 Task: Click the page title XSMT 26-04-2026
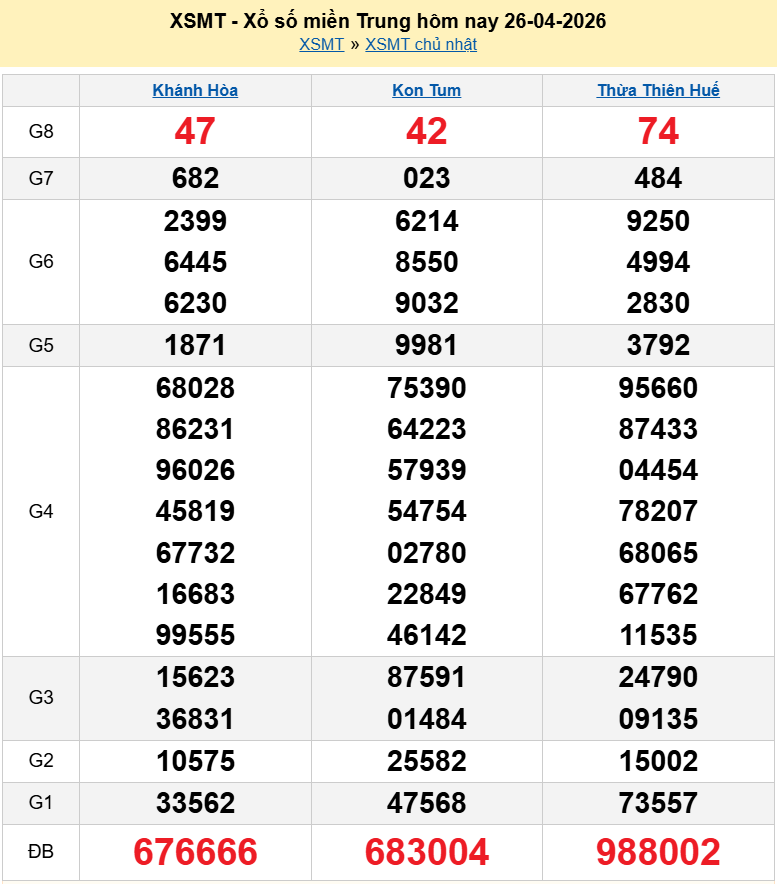(x=388, y=21)
